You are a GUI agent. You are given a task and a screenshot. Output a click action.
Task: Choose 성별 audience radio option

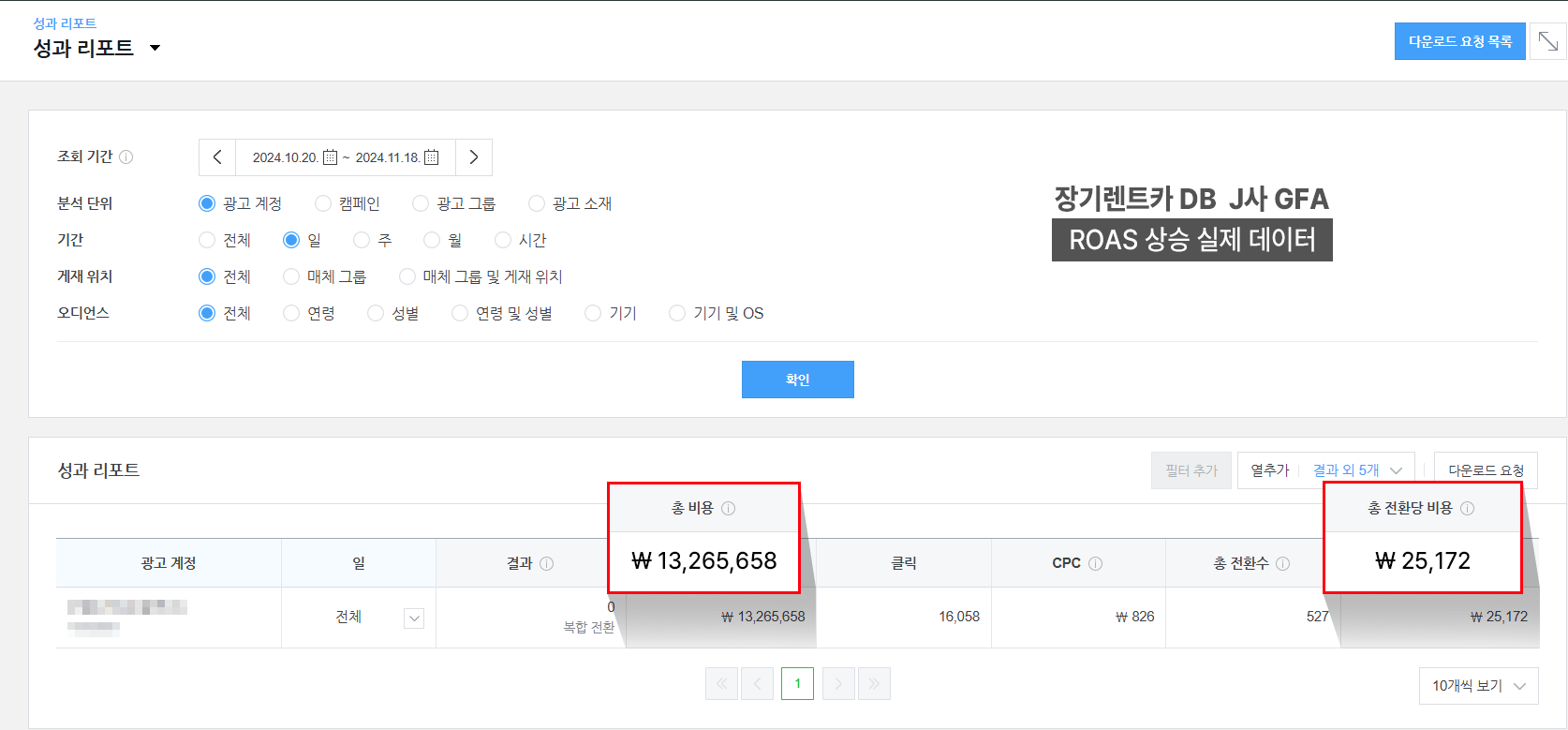[376, 313]
